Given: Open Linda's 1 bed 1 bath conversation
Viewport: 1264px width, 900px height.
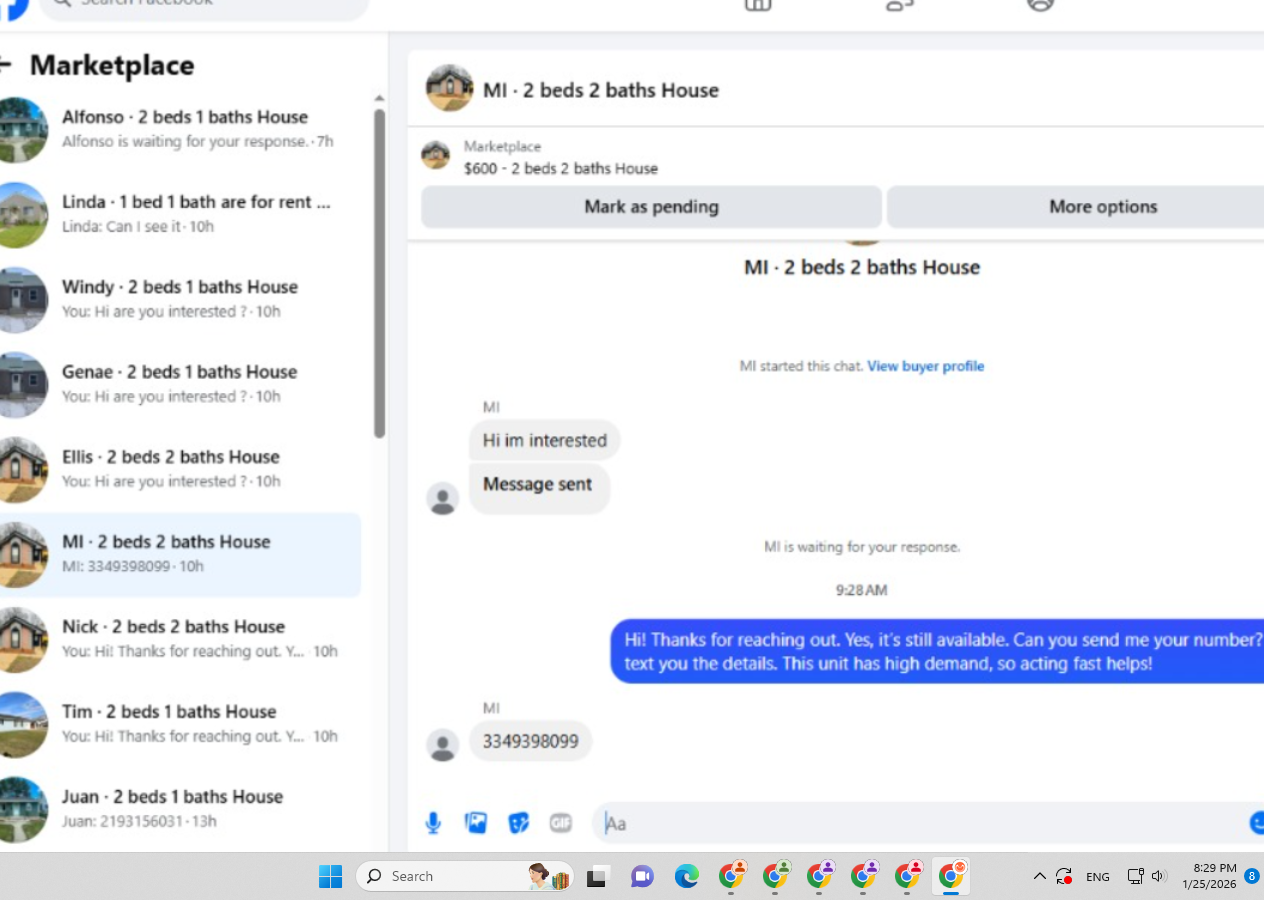Looking at the screenshot, I should [x=180, y=214].
